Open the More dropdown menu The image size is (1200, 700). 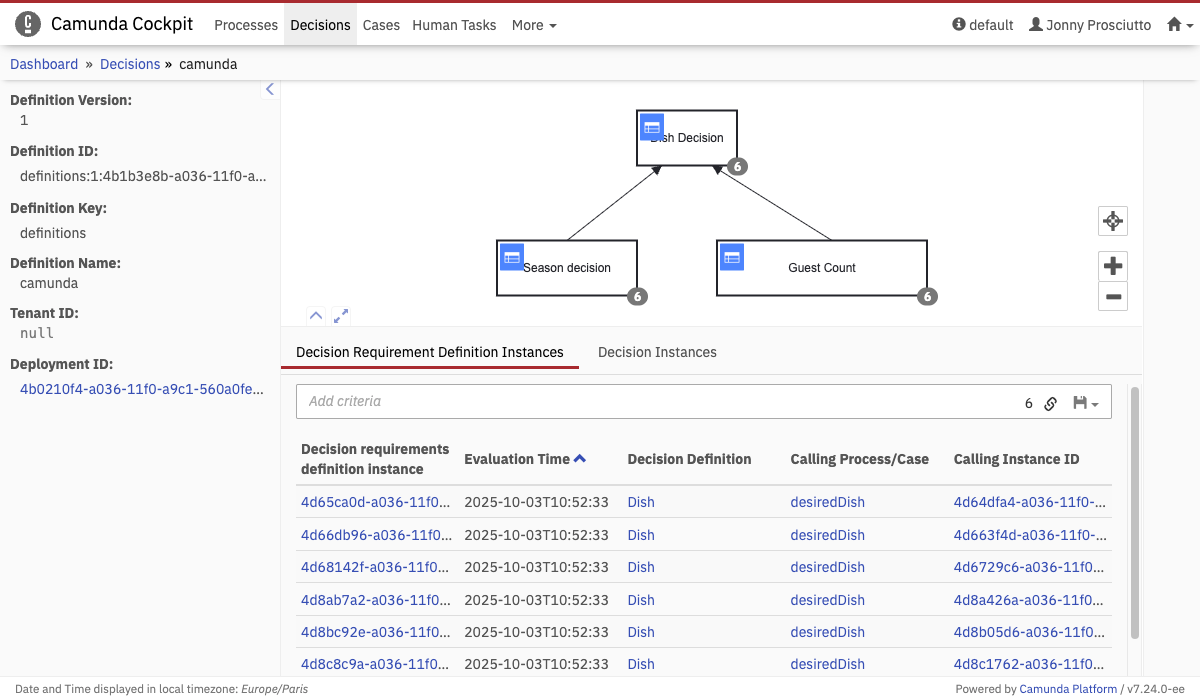click(x=534, y=25)
